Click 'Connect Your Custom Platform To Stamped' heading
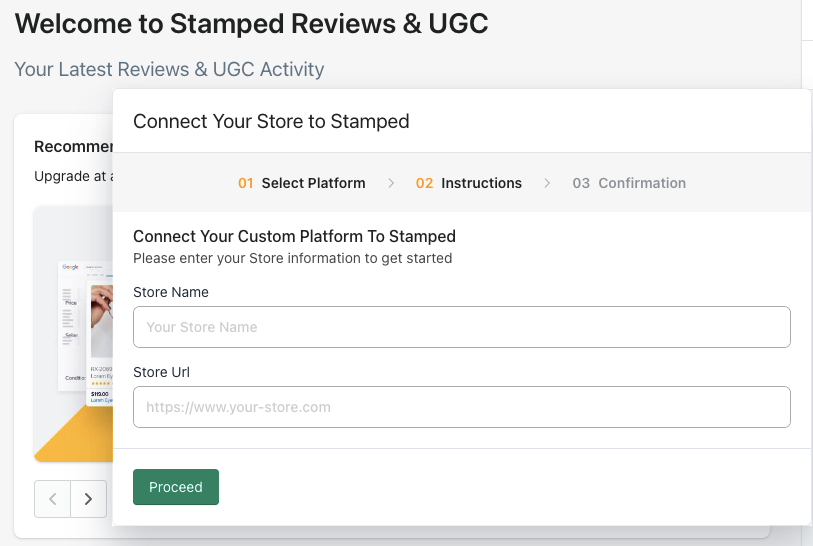The width and height of the screenshot is (813, 546). point(295,236)
